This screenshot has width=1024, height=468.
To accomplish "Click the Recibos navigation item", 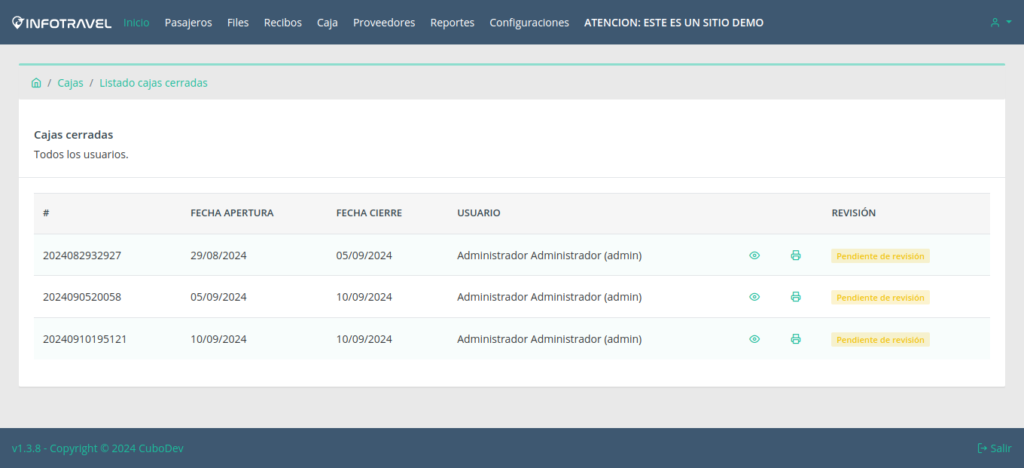I will click(x=283, y=22).
